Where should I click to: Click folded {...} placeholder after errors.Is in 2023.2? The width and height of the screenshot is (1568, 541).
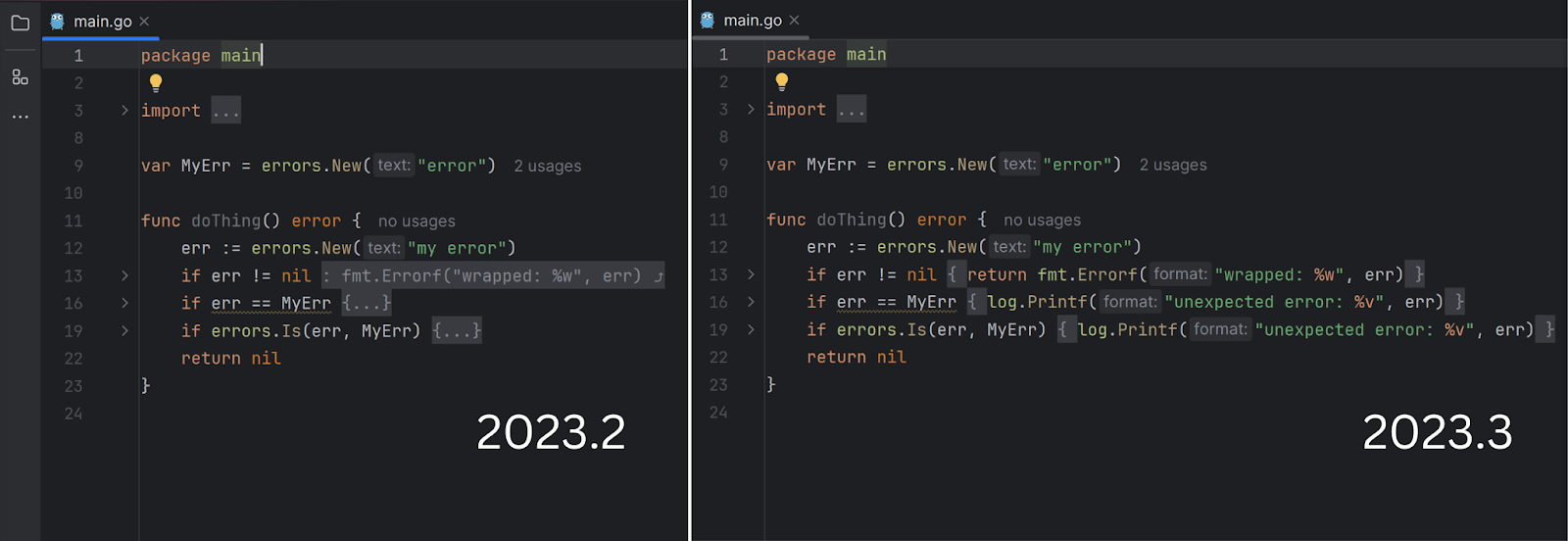click(x=457, y=331)
